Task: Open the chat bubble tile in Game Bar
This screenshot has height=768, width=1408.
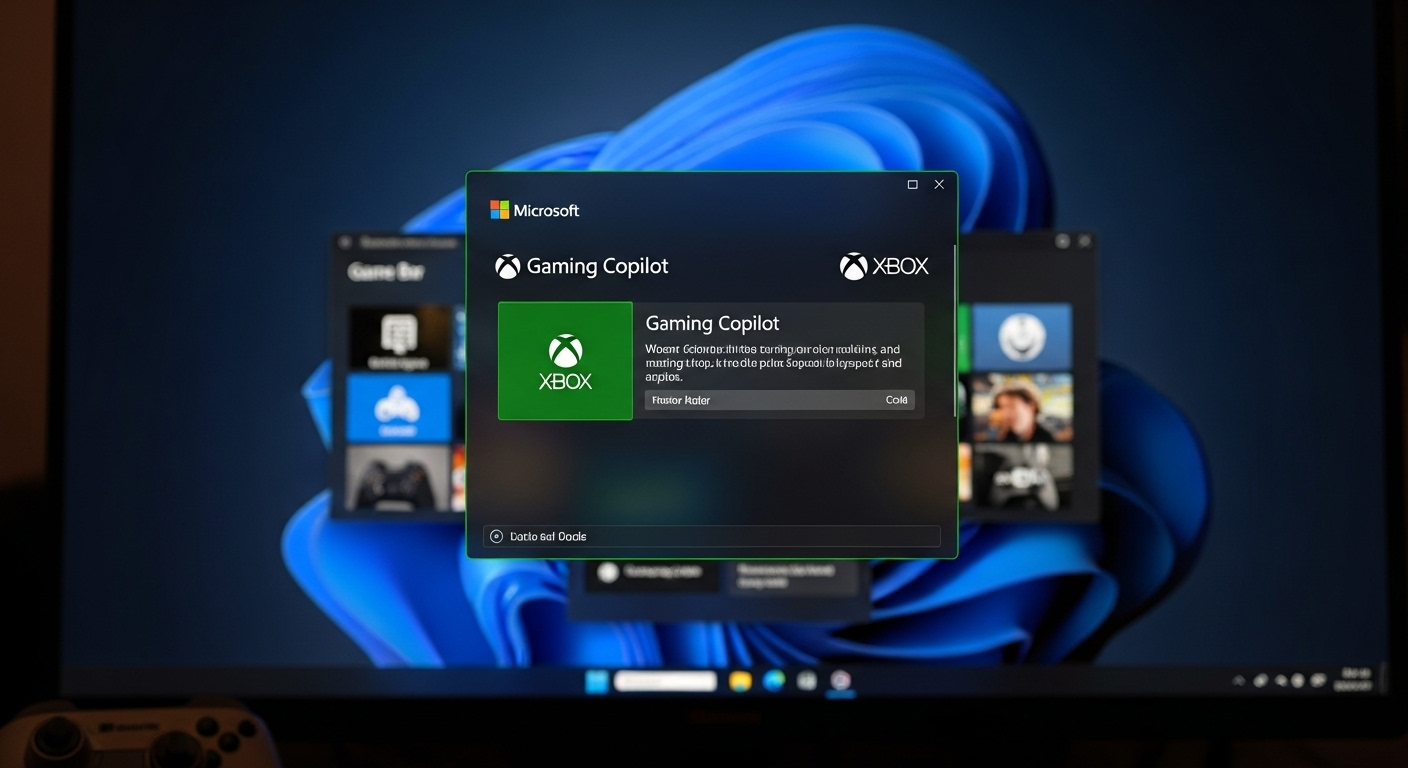Action: point(398,337)
